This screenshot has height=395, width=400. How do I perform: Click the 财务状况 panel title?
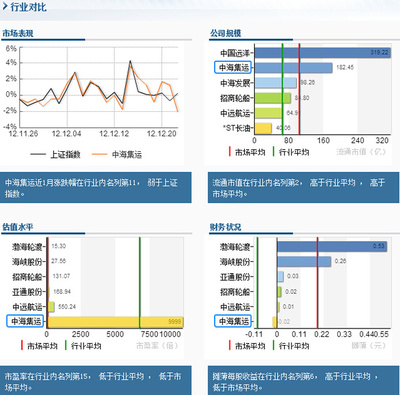click(x=225, y=227)
